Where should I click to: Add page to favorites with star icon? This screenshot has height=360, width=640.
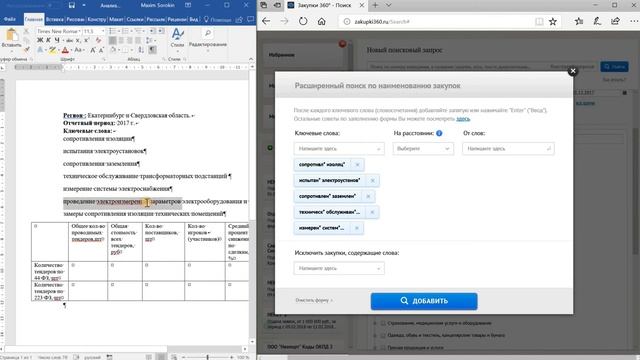click(x=553, y=21)
